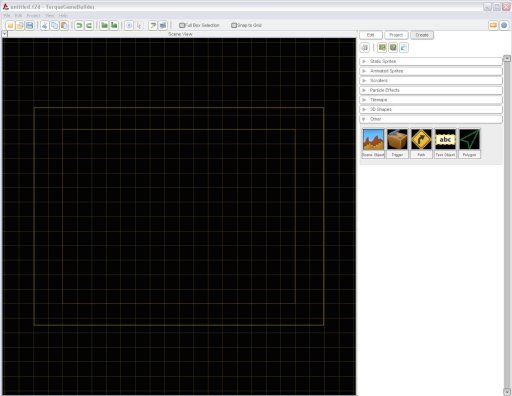Image resolution: width=512 pixels, height=396 pixels.
Task: Click the blue round help icon
Action: (x=504, y=25)
